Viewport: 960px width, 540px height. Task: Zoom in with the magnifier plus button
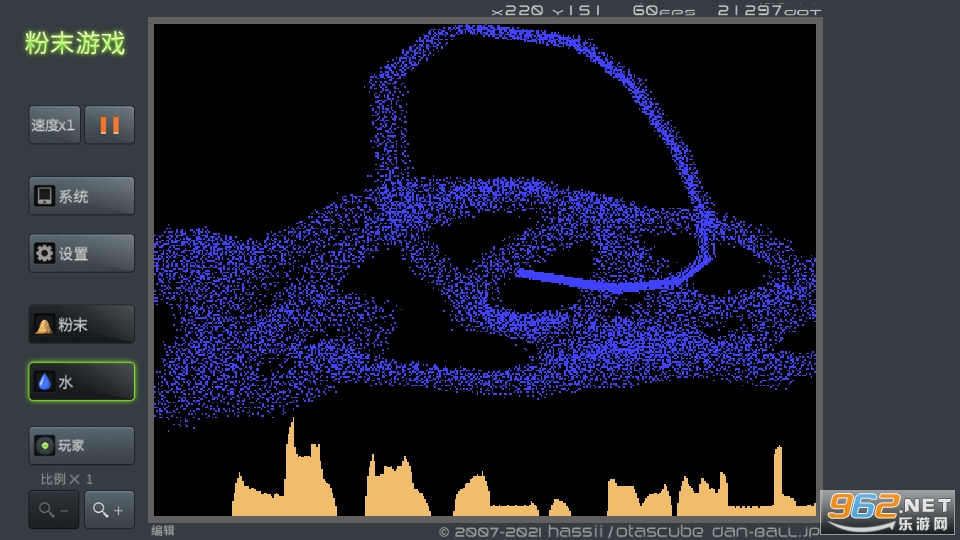(109, 510)
